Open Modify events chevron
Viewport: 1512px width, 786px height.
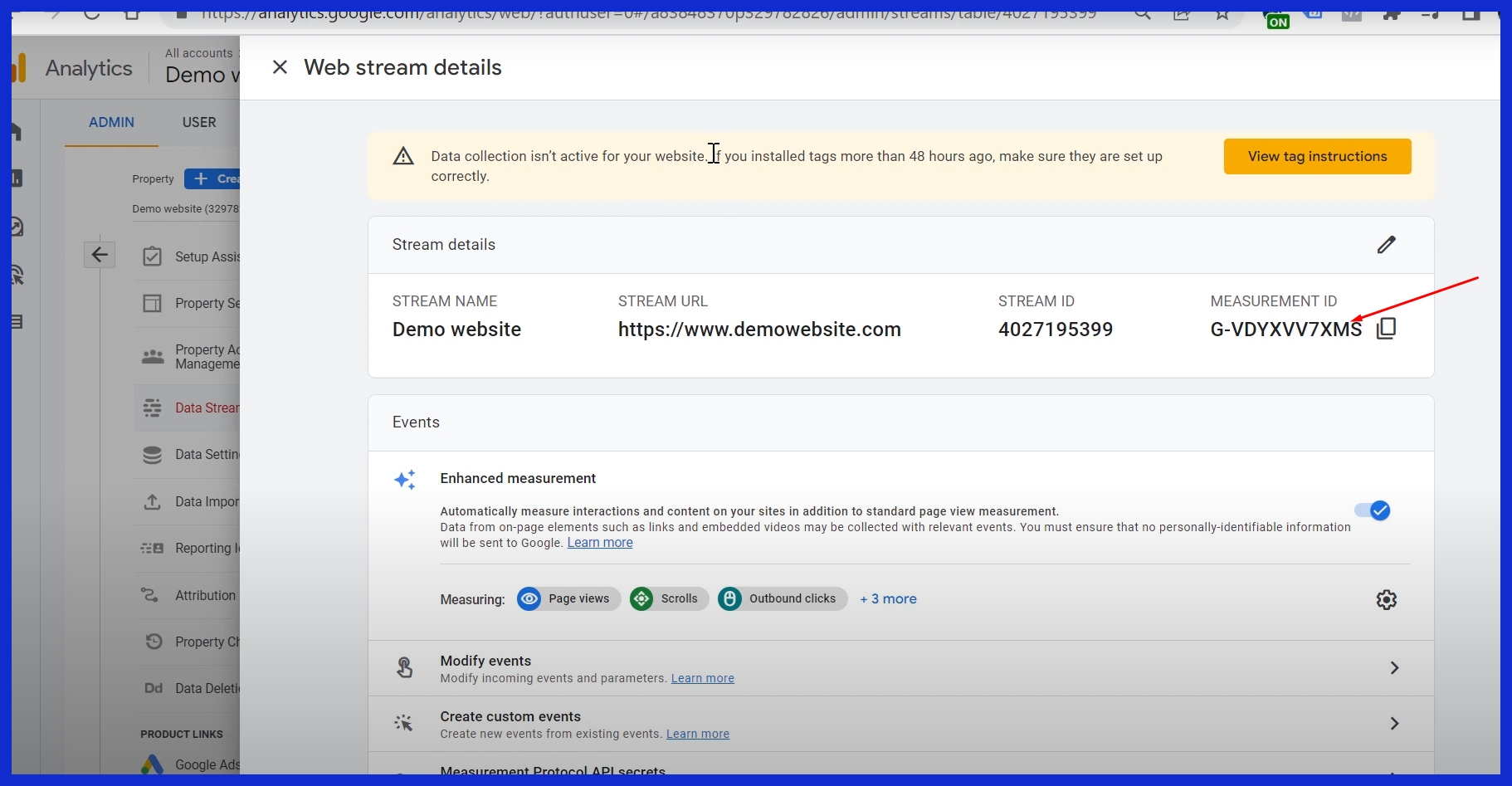1394,668
